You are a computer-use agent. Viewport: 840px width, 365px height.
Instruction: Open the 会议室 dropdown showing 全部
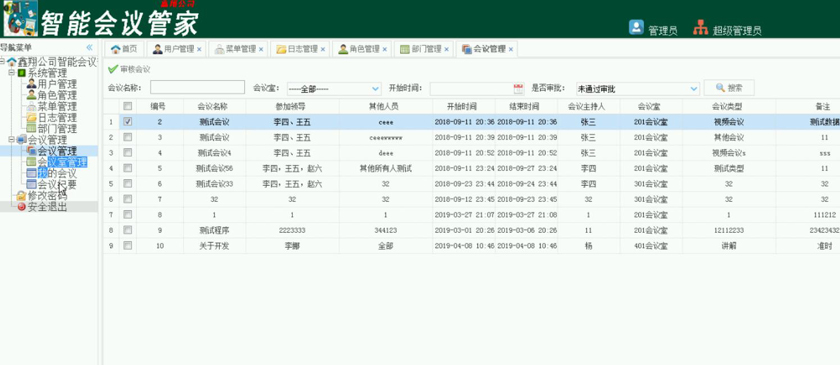point(334,88)
